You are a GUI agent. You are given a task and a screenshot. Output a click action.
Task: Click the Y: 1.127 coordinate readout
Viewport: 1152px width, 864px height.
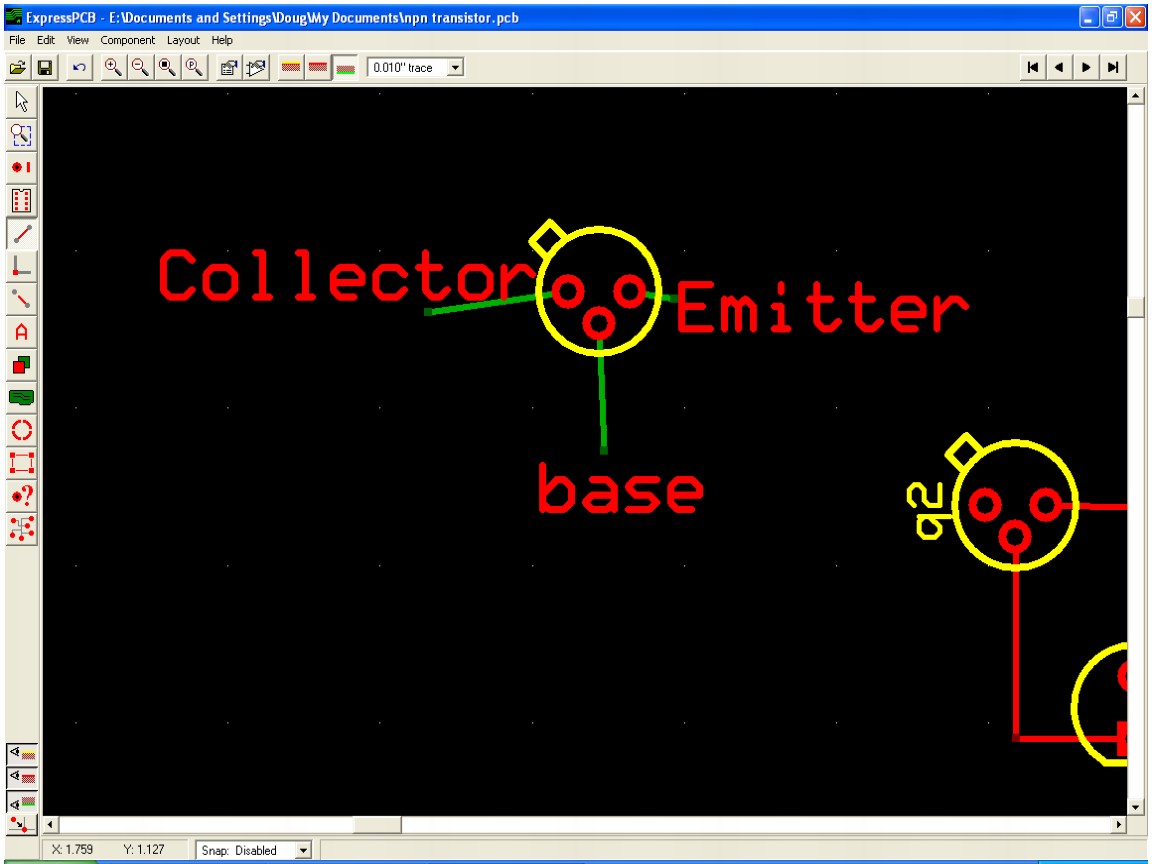[144, 849]
